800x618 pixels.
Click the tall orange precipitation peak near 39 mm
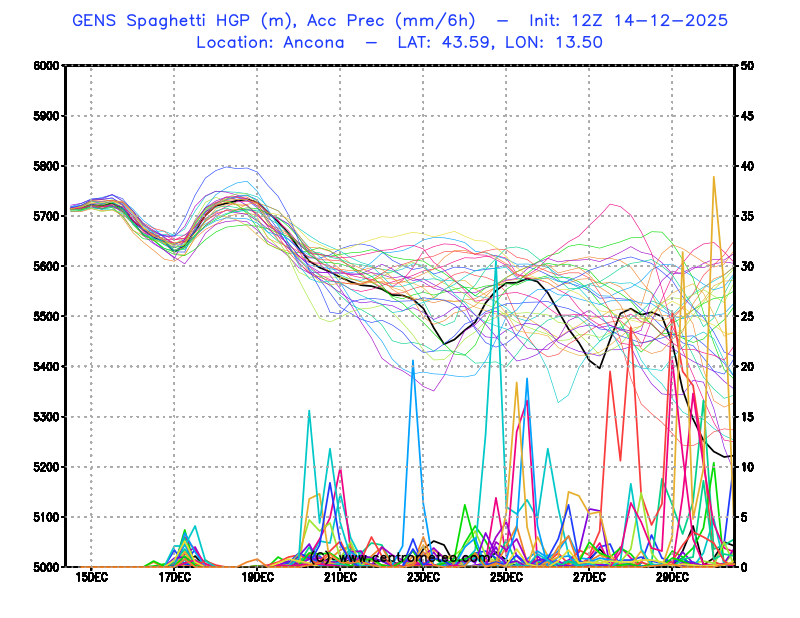tap(713, 180)
